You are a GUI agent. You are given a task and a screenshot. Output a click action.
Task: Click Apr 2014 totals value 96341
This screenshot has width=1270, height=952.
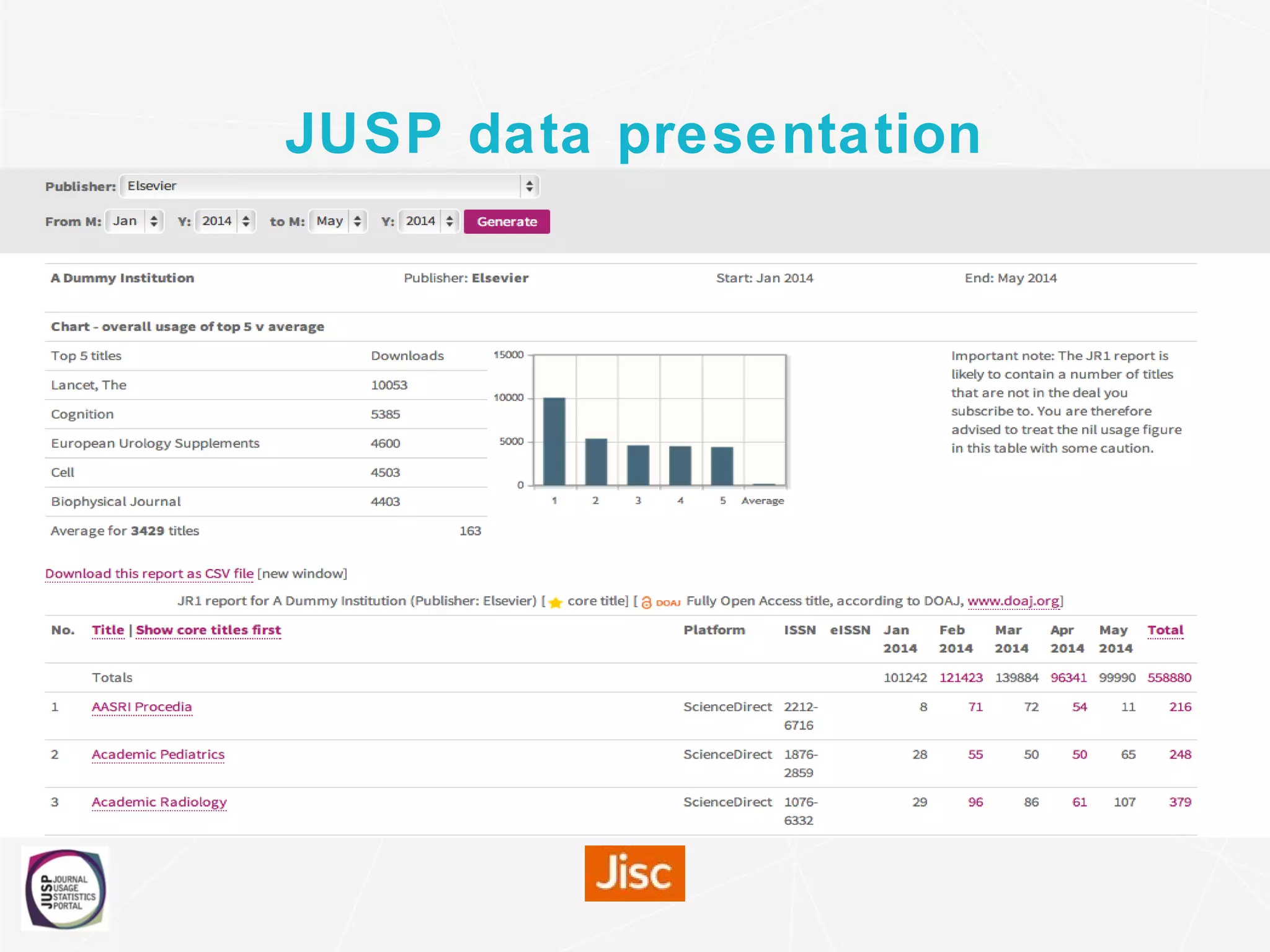(x=1068, y=678)
